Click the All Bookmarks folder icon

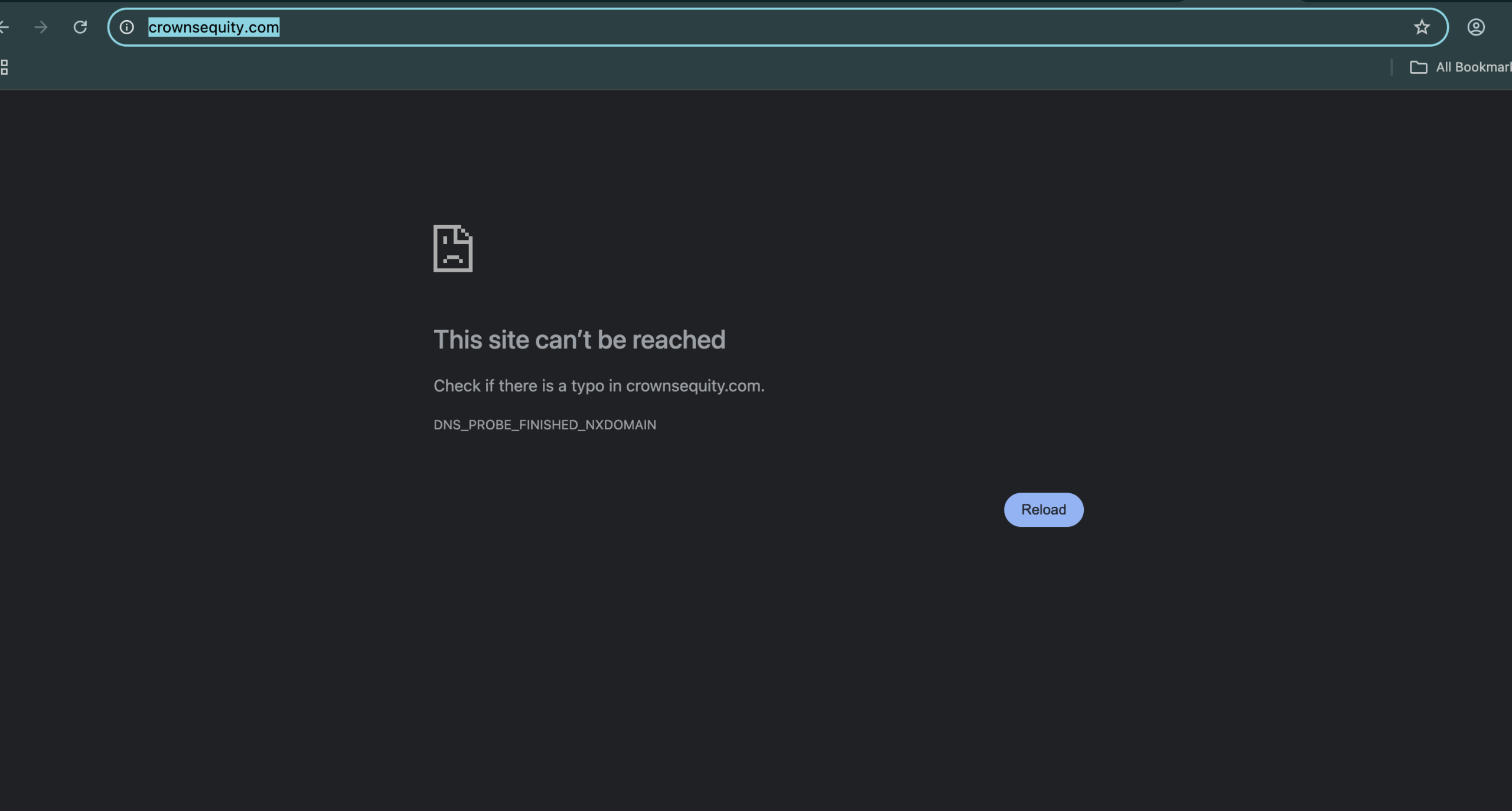click(1418, 67)
